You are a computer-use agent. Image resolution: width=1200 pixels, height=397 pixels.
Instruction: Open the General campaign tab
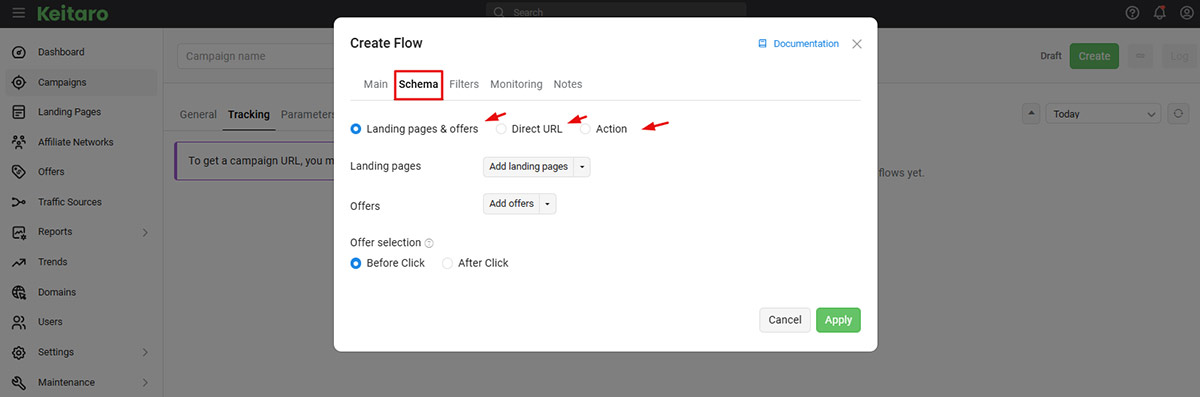pos(198,114)
